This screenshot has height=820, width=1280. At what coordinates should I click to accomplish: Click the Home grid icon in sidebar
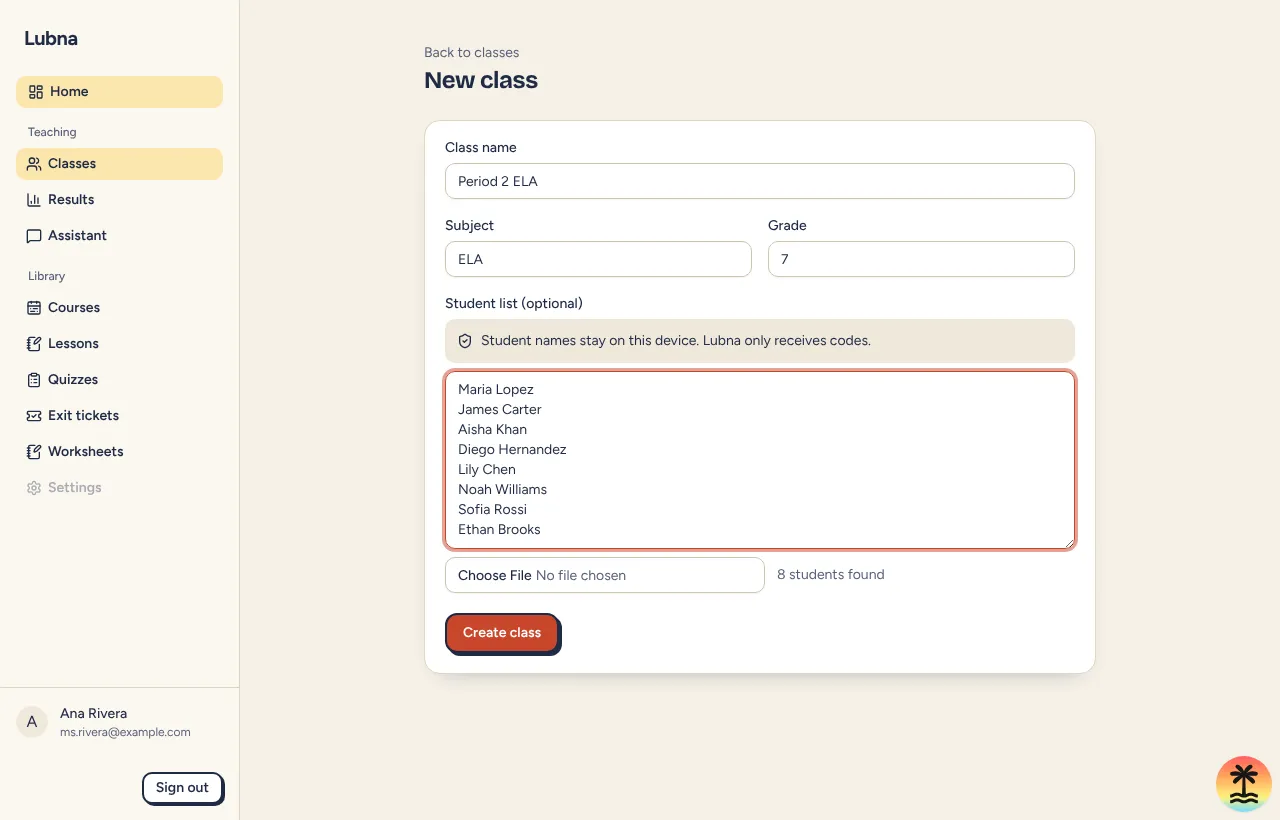pos(36,92)
